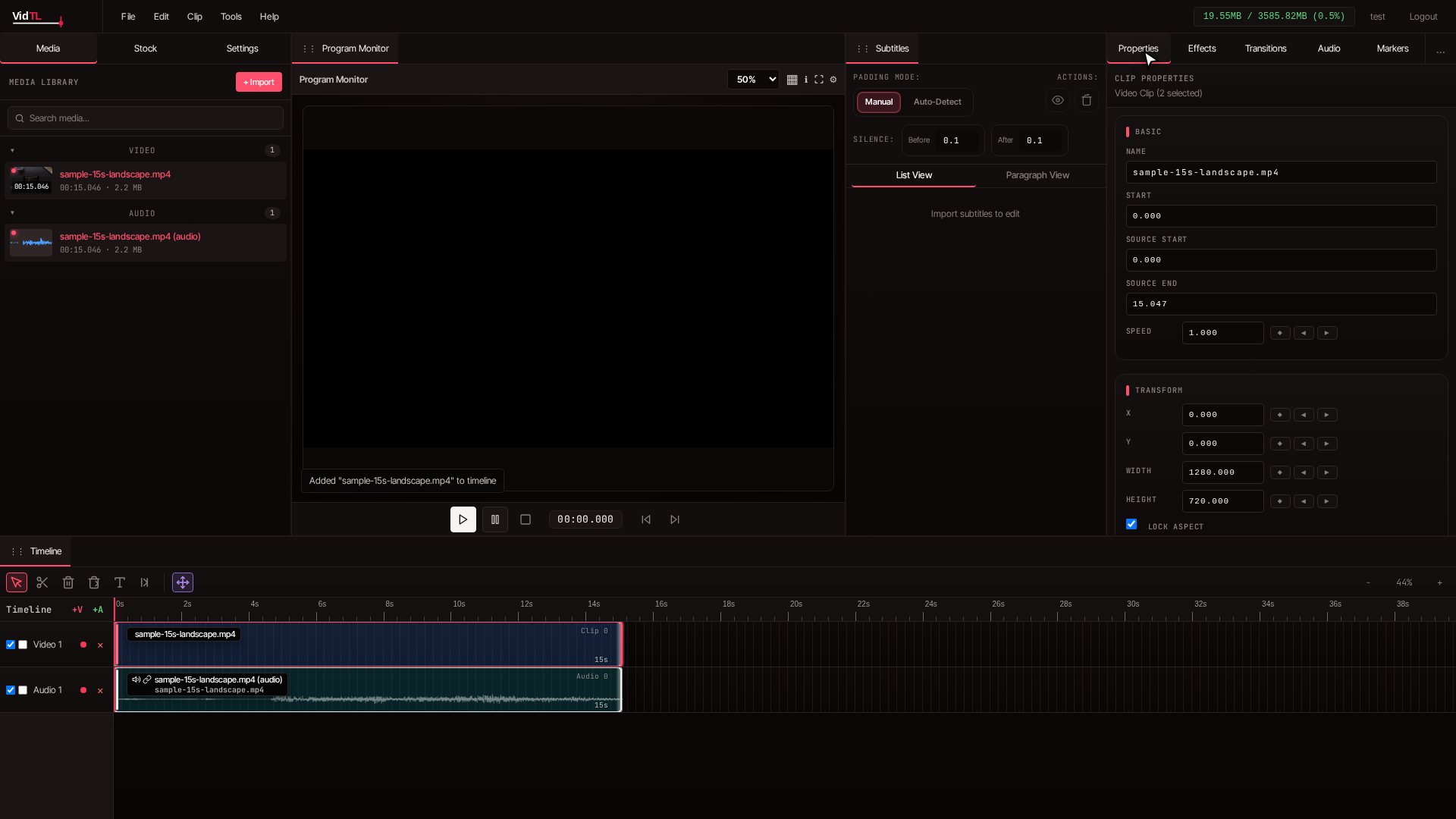Switch padding mode to Auto-Detect

937,102
